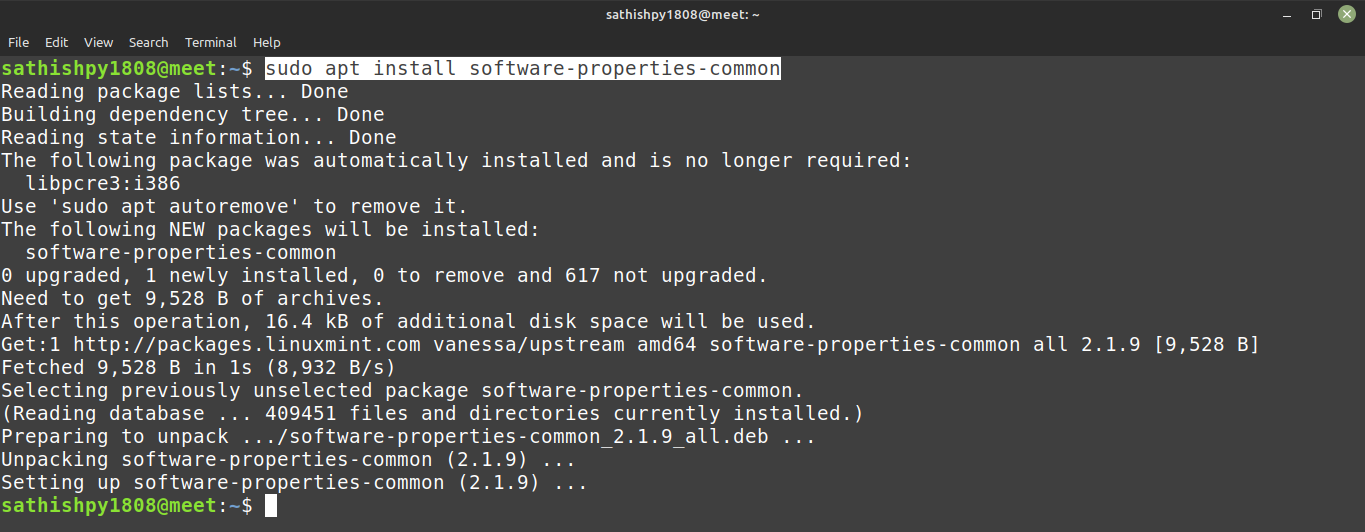
Task: Minimize the terminal window
Action: point(1288,14)
